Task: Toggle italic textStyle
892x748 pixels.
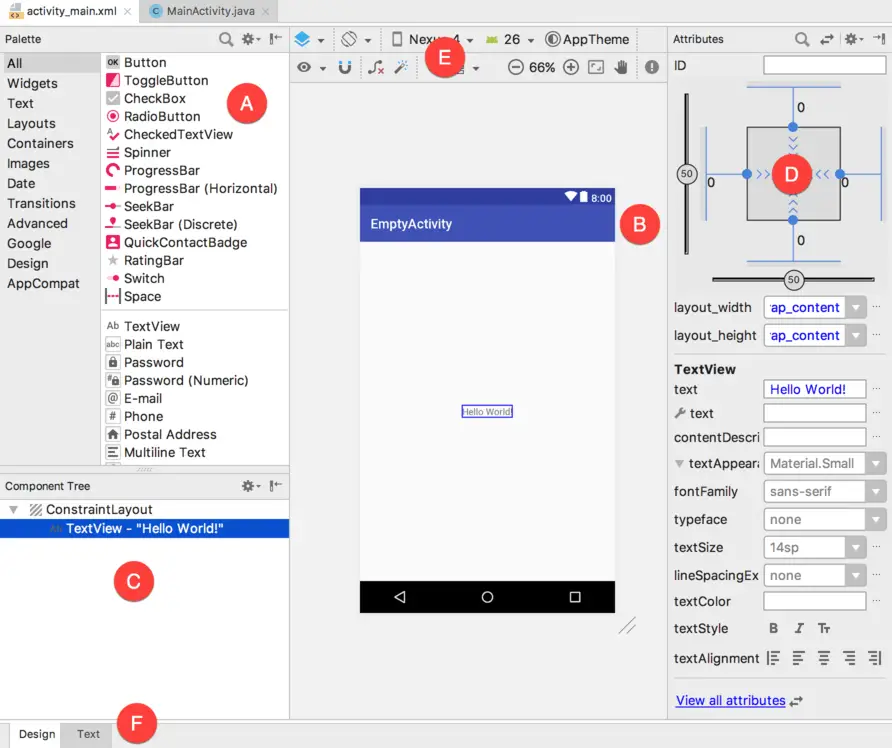Action: (799, 629)
